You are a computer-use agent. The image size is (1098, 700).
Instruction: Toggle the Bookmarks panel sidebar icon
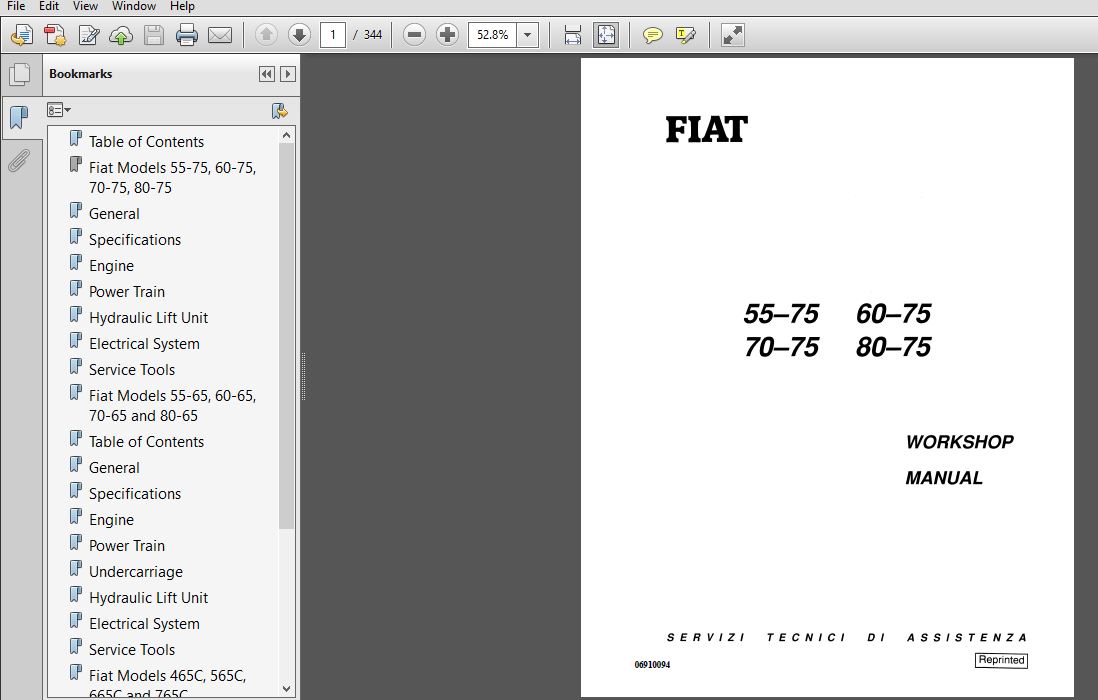20,118
